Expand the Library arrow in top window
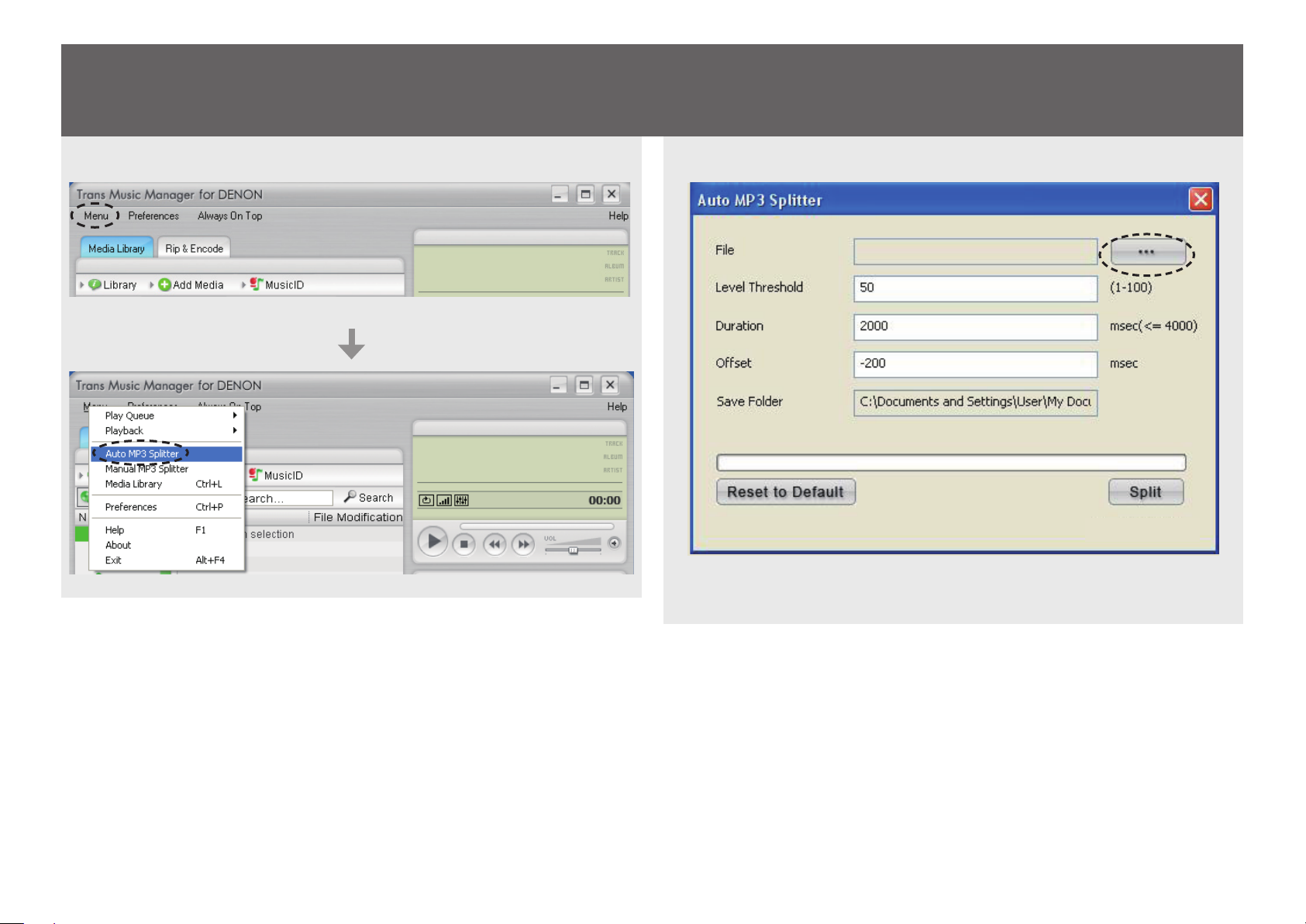The image size is (1306, 924). 81,285
